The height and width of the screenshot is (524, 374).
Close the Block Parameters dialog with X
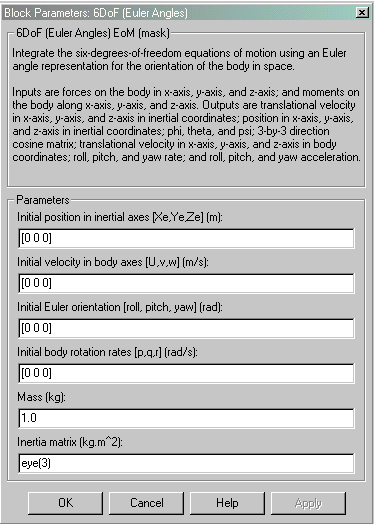coord(361,13)
